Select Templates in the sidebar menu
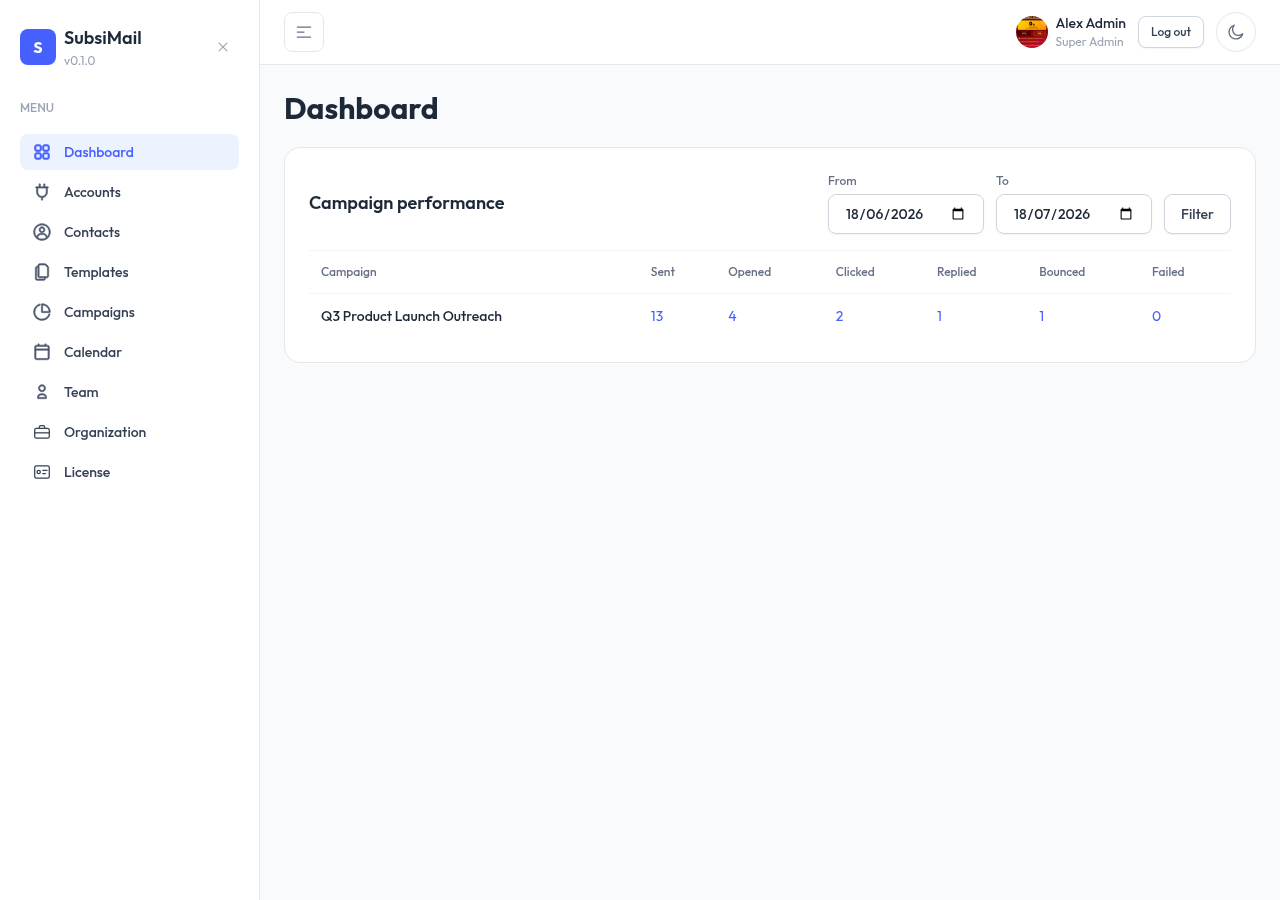 tap(129, 272)
